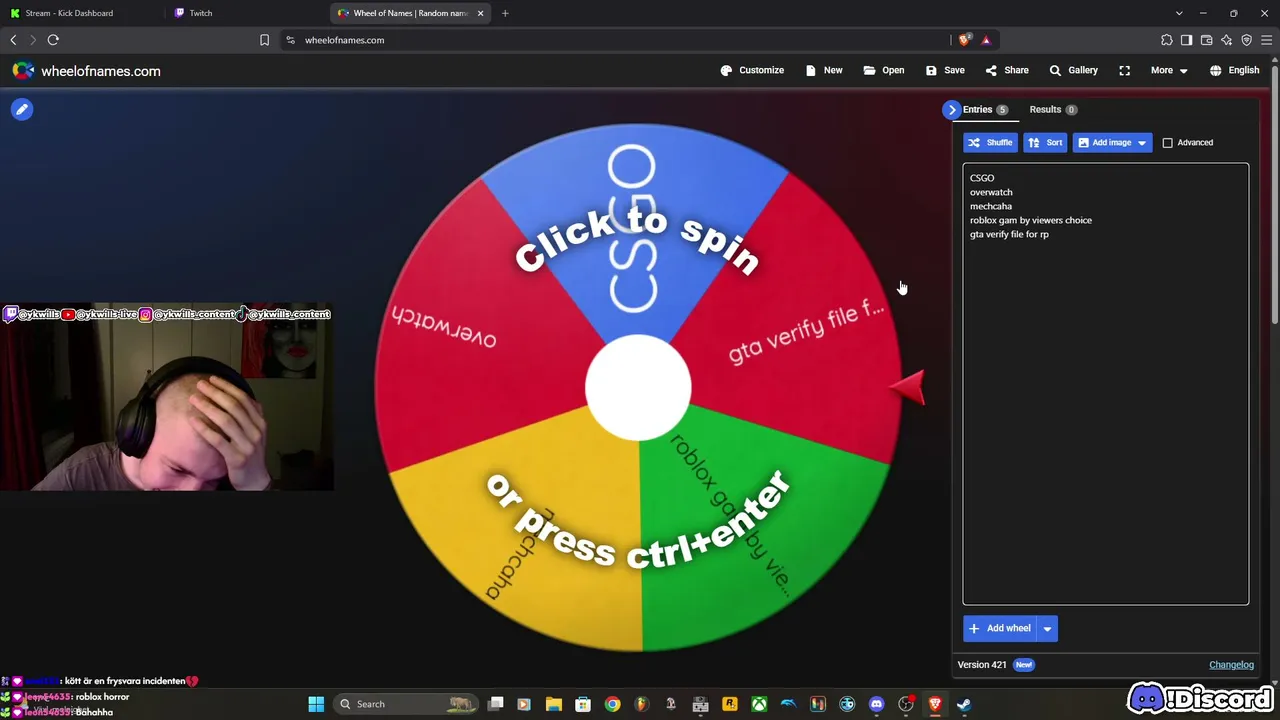Click the Brave VPN shield icon
Image resolution: width=1280 pixels, height=720 pixels.
[1246, 40]
